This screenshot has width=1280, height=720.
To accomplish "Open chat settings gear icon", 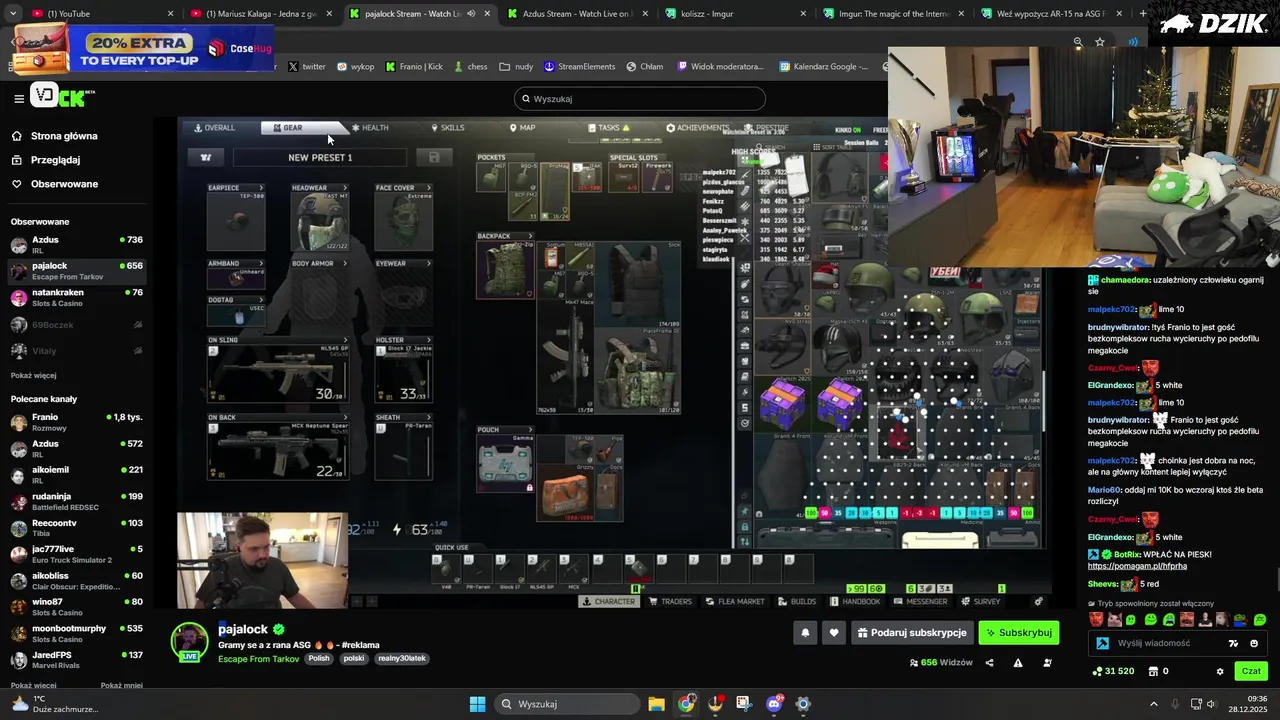I will tap(1220, 671).
